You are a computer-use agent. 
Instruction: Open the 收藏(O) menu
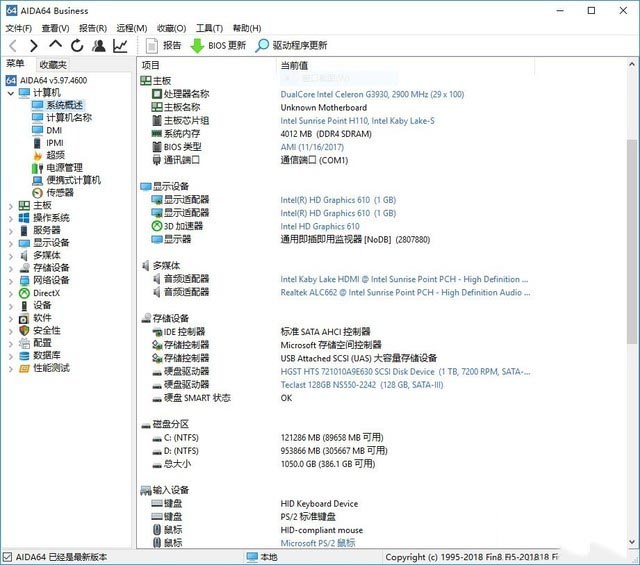[171, 28]
